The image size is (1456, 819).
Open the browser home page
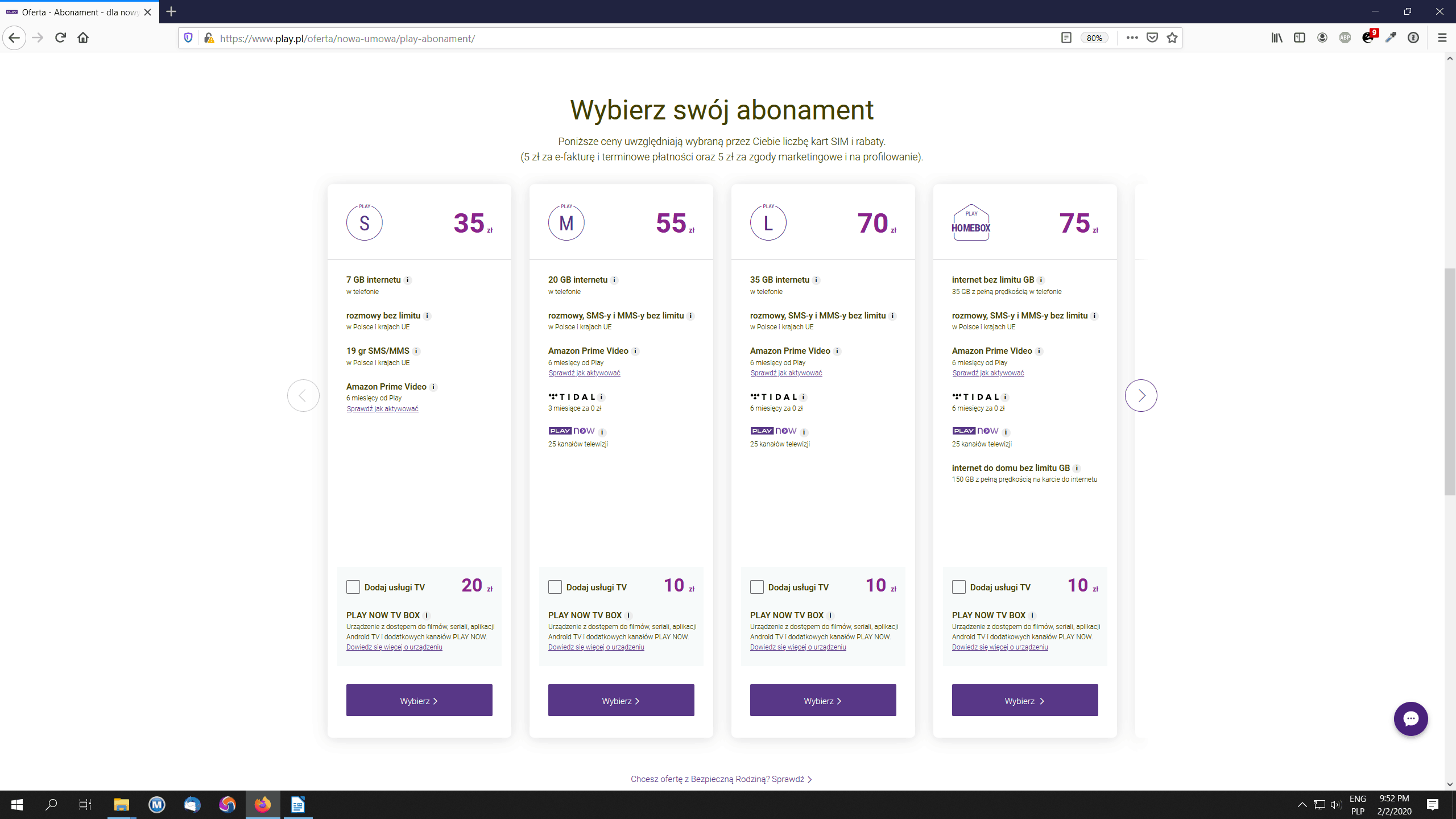[x=83, y=38]
